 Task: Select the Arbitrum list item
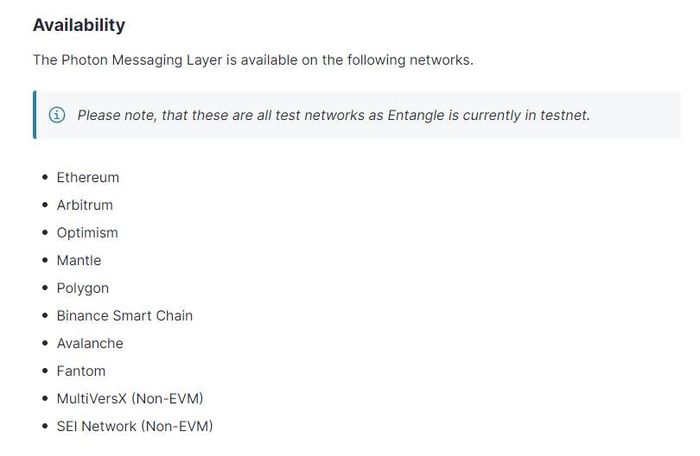85,205
